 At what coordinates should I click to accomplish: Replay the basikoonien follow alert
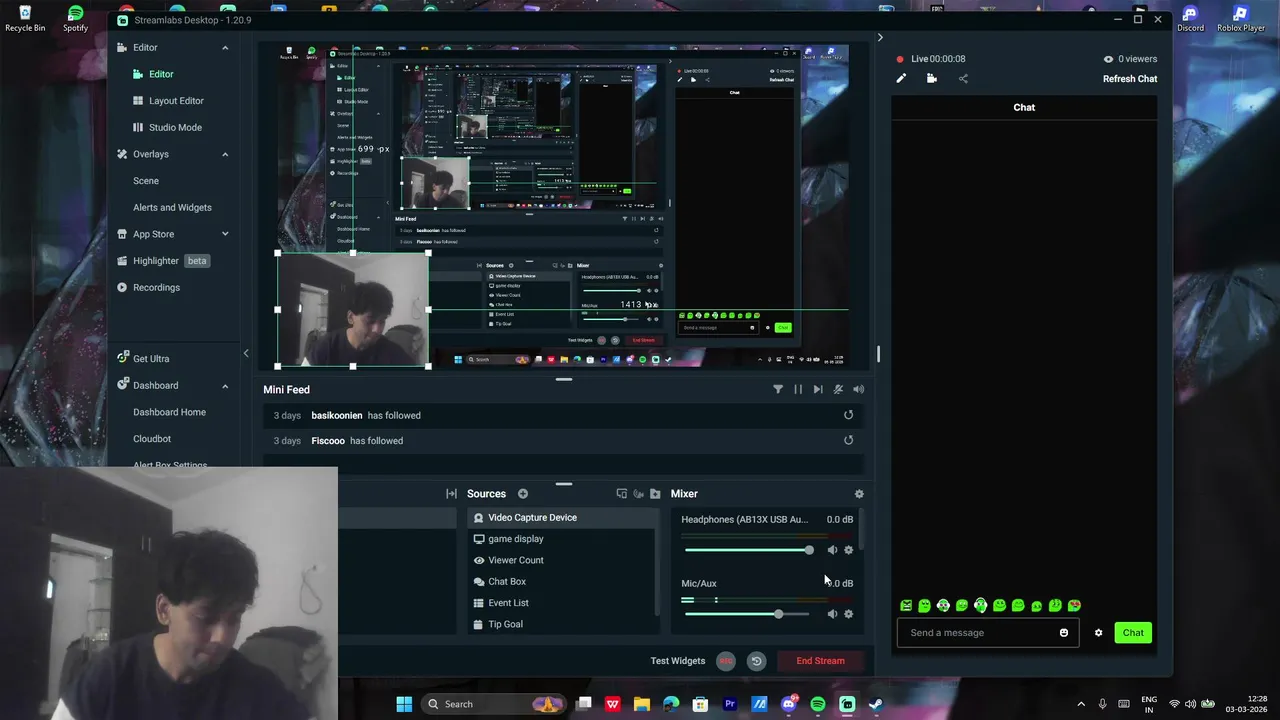pyautogui.click(x=848, y=415)
